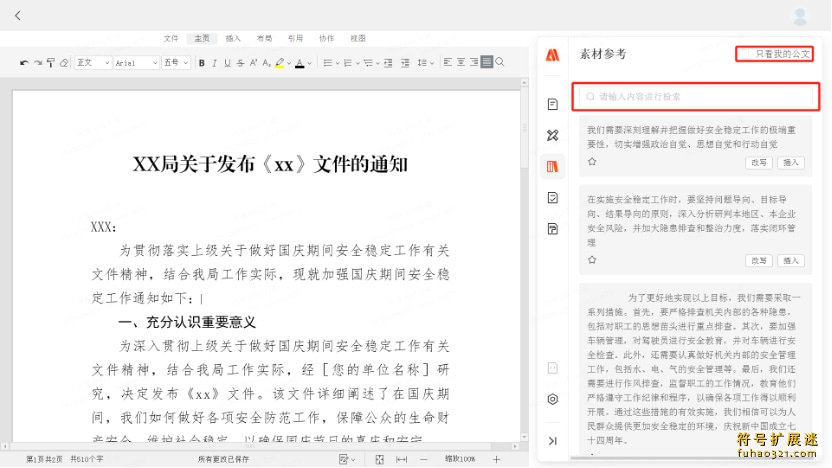832x468 pixels.
Task: Open the saved template icon in side rail
Action: coord(553,229)
